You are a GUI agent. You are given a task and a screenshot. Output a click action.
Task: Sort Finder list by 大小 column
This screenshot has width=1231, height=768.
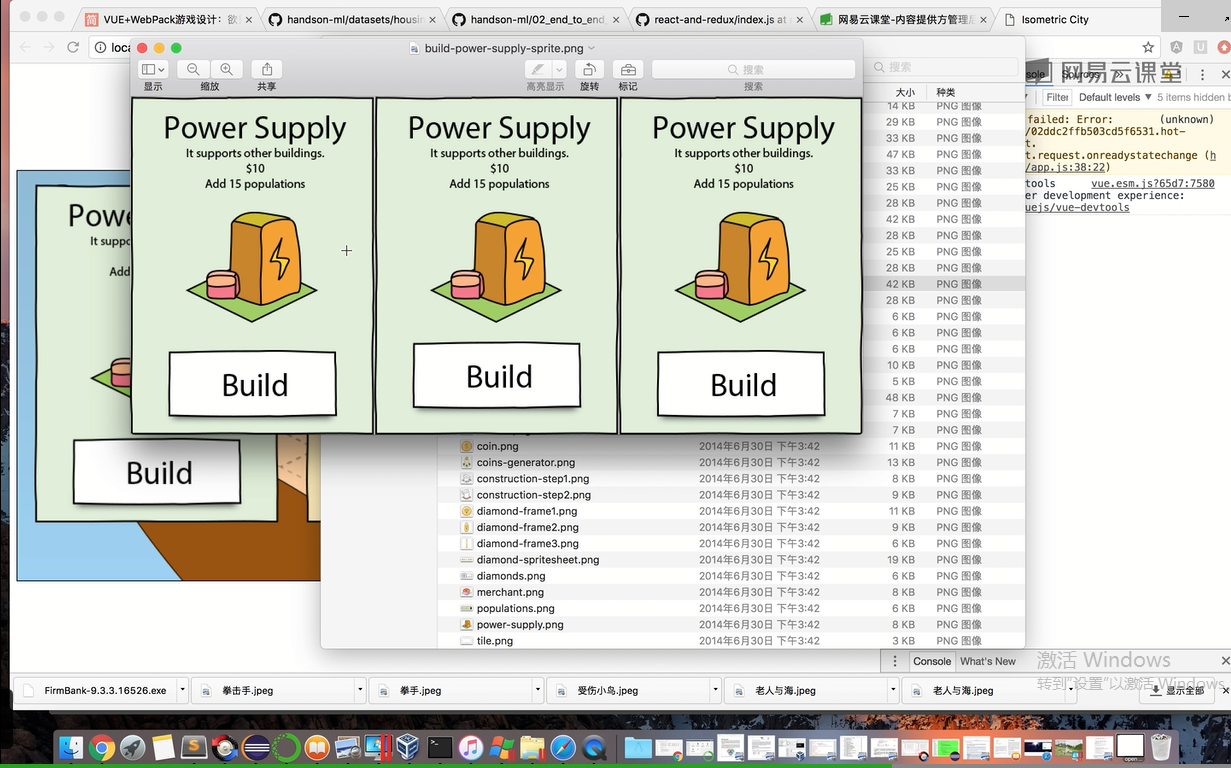(x=905, y=92)
